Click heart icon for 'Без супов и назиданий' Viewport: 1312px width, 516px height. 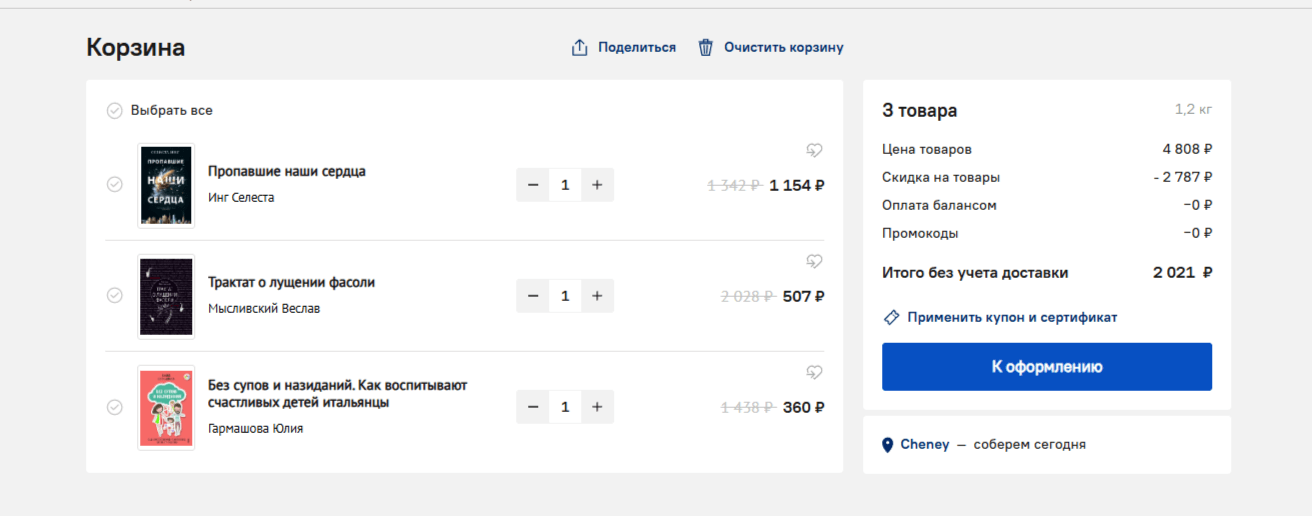pos(814,372)
